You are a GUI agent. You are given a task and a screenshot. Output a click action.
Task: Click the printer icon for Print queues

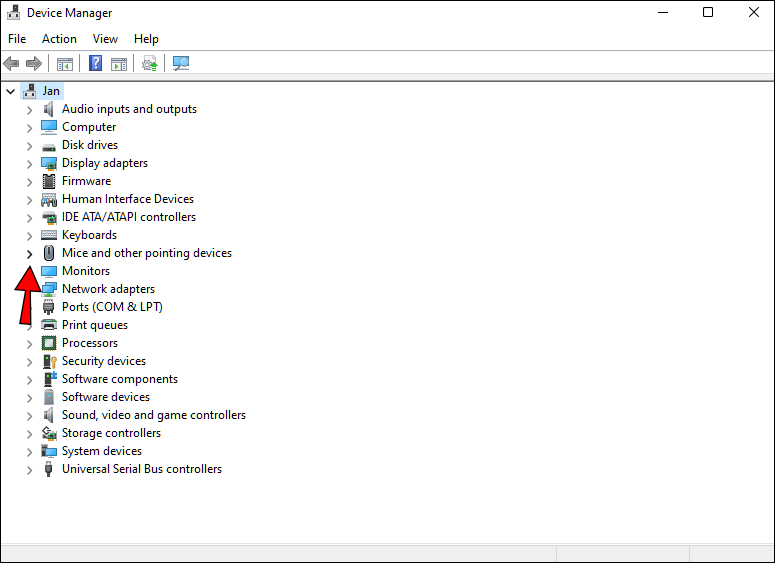(x=48, y=325)
